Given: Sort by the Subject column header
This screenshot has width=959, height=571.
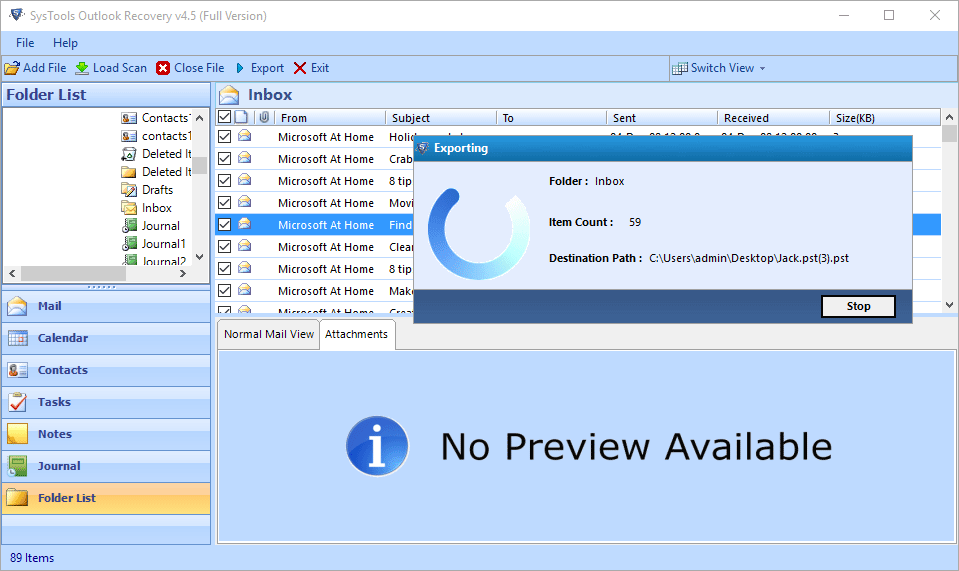Looking at the screenshot, I should pos(440,117).
